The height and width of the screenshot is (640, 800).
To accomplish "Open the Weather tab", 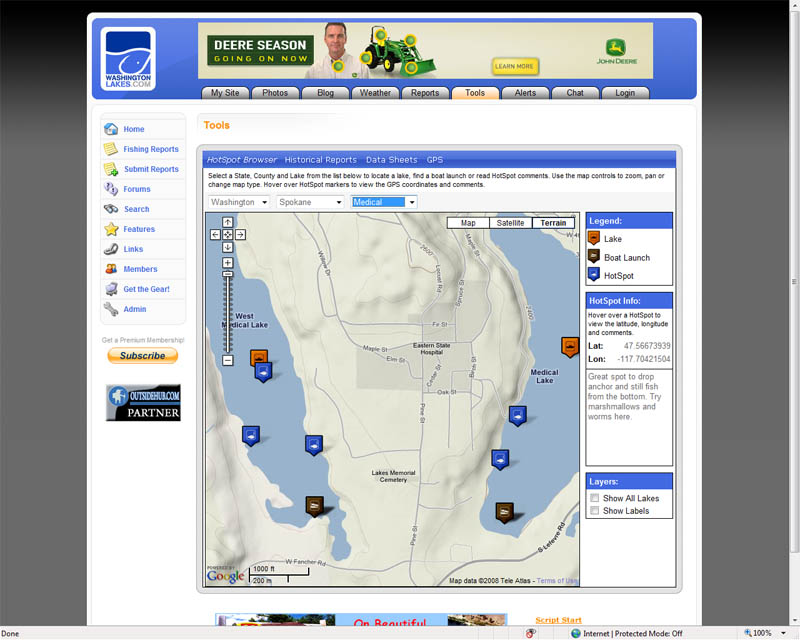I will click(375, 93).
